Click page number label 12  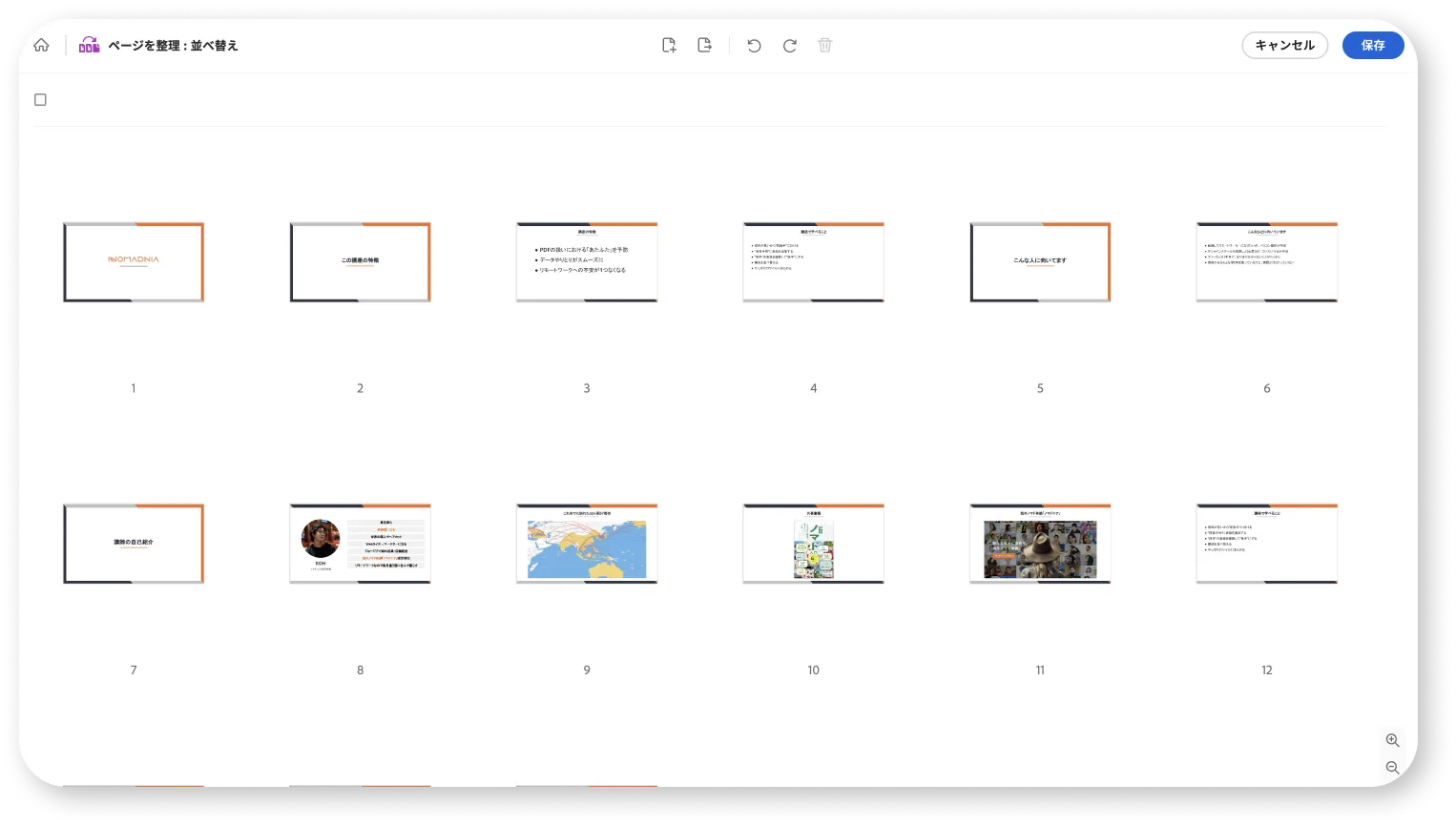coord(1267,670)
